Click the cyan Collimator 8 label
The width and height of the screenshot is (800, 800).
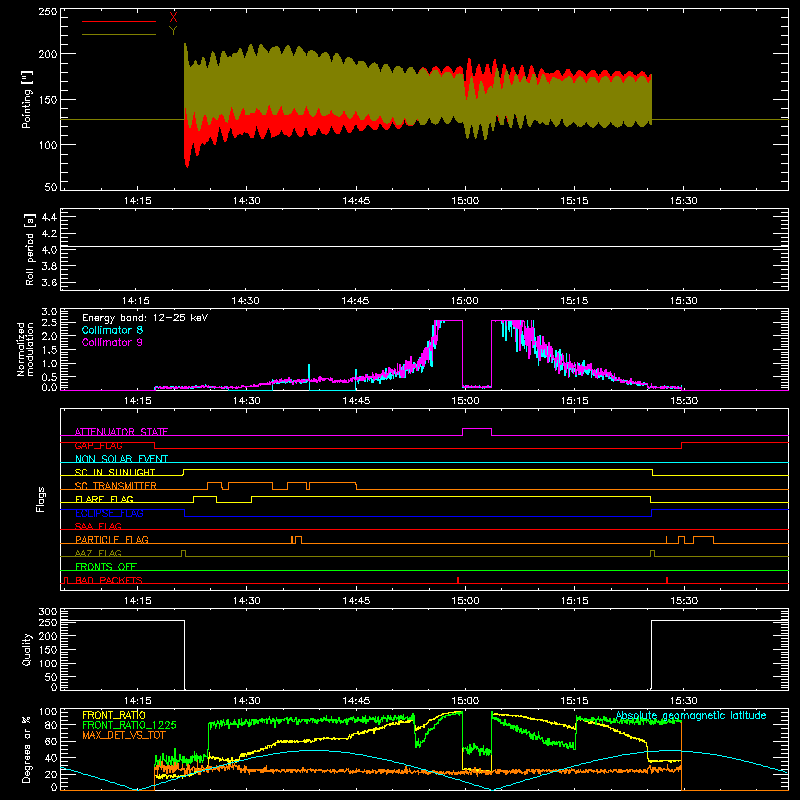point(112,330)
